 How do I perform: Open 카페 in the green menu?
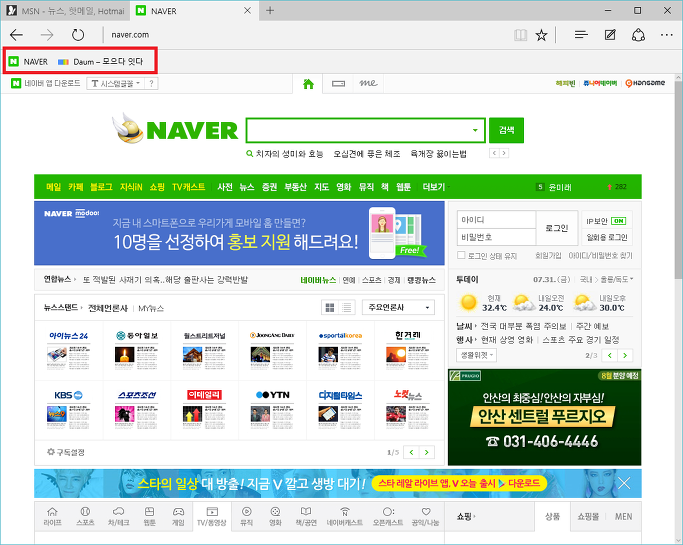click(x=75, y=187)
